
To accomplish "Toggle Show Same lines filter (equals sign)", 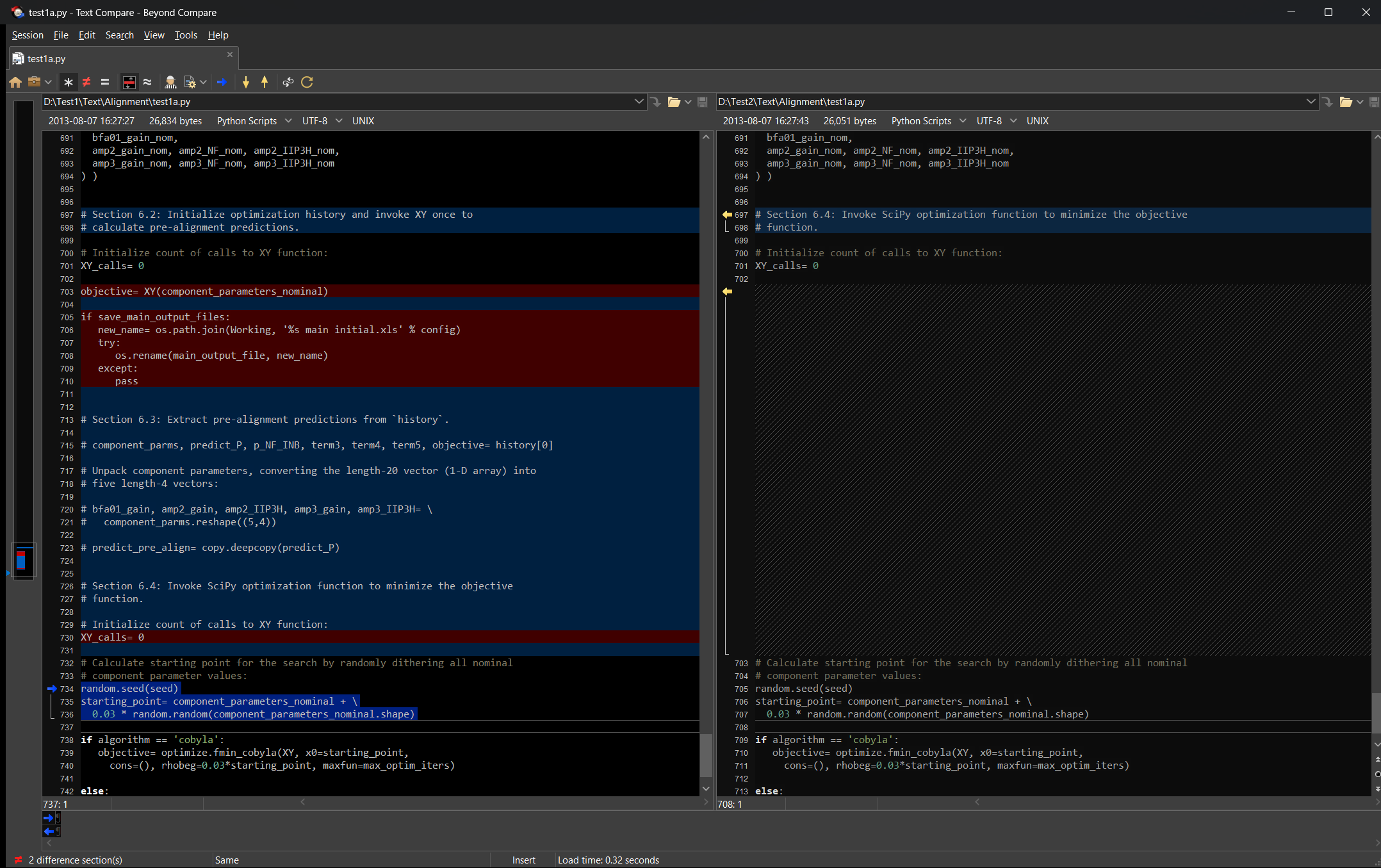I will pyautogui.click(x=105, y=82).
